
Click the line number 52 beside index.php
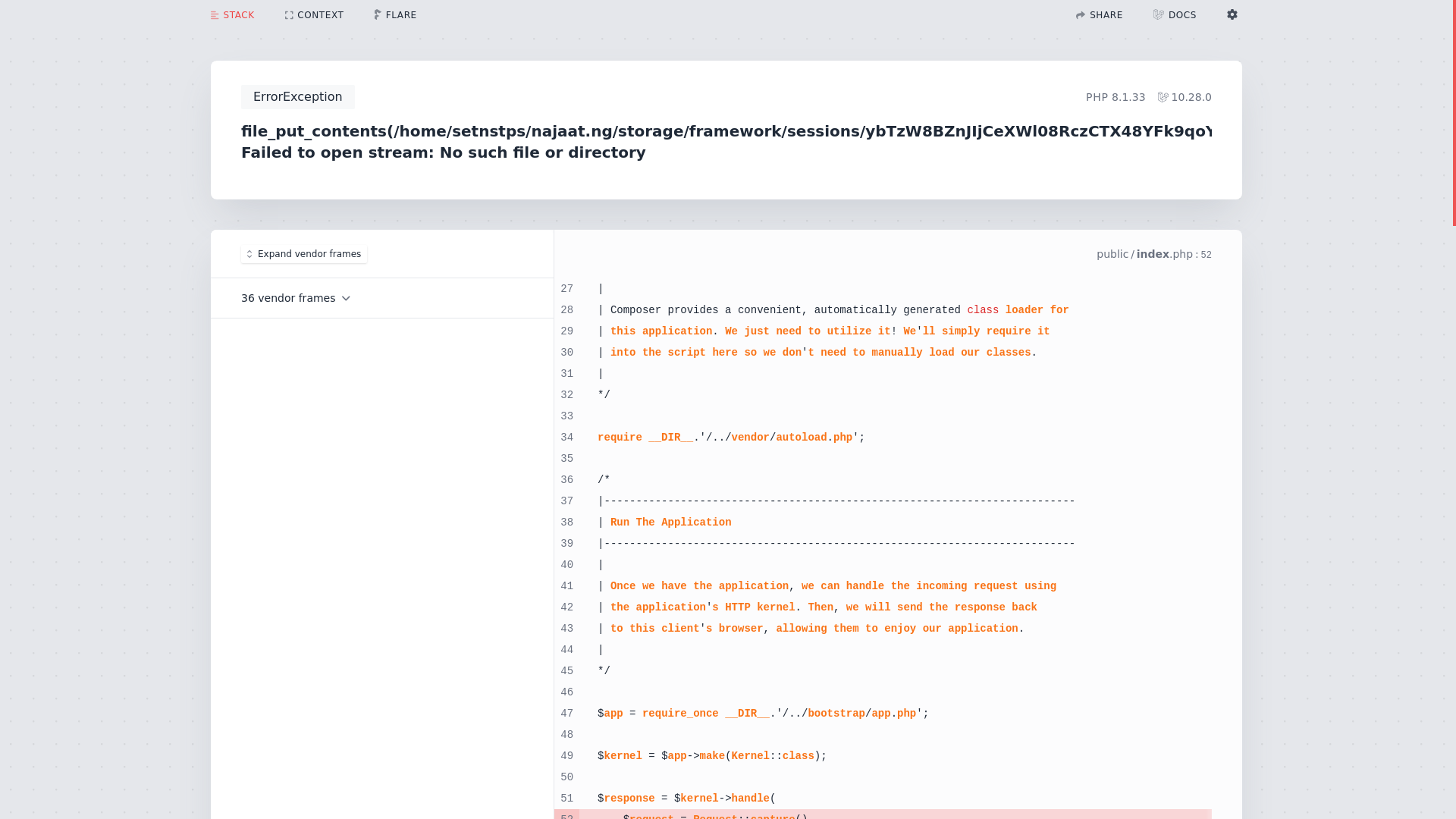click(1206, 255)
